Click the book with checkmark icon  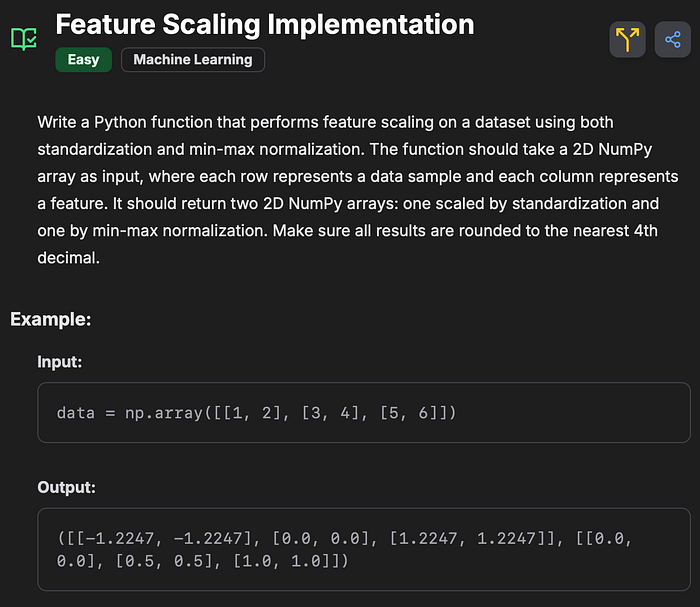[23, 39]
